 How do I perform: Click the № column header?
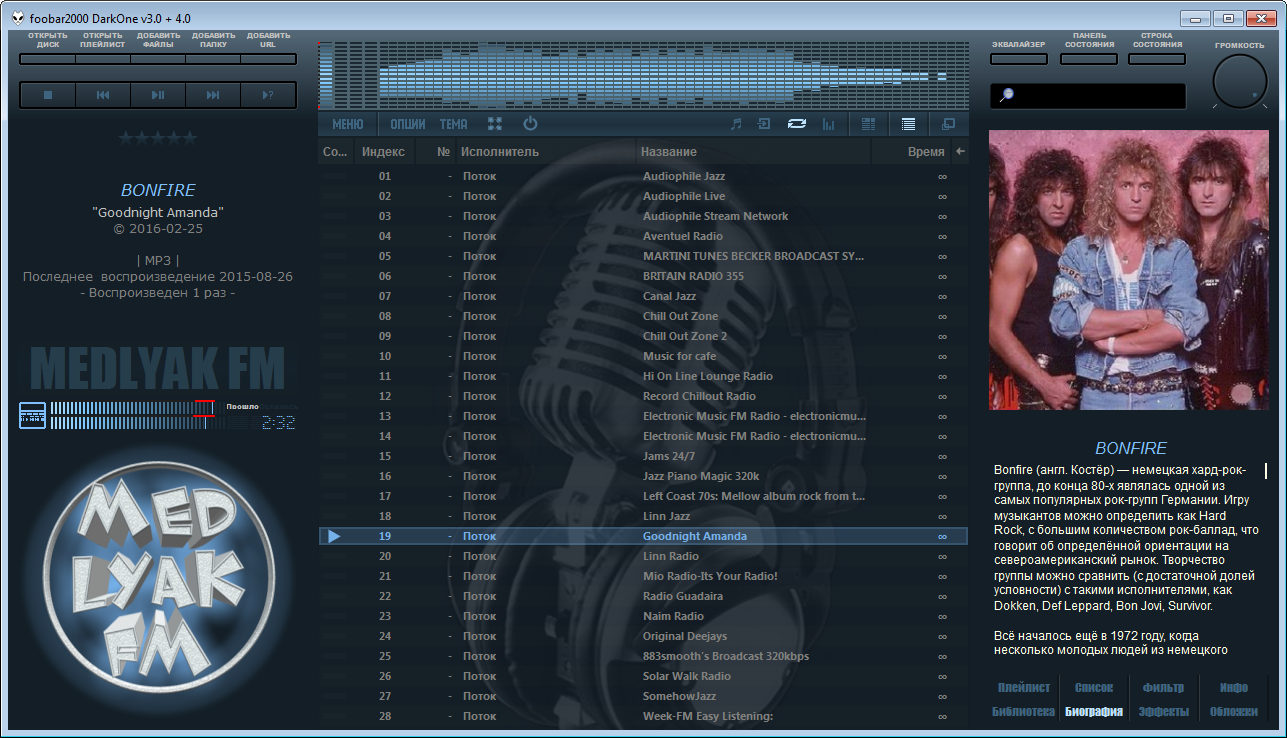coord(435,152)
